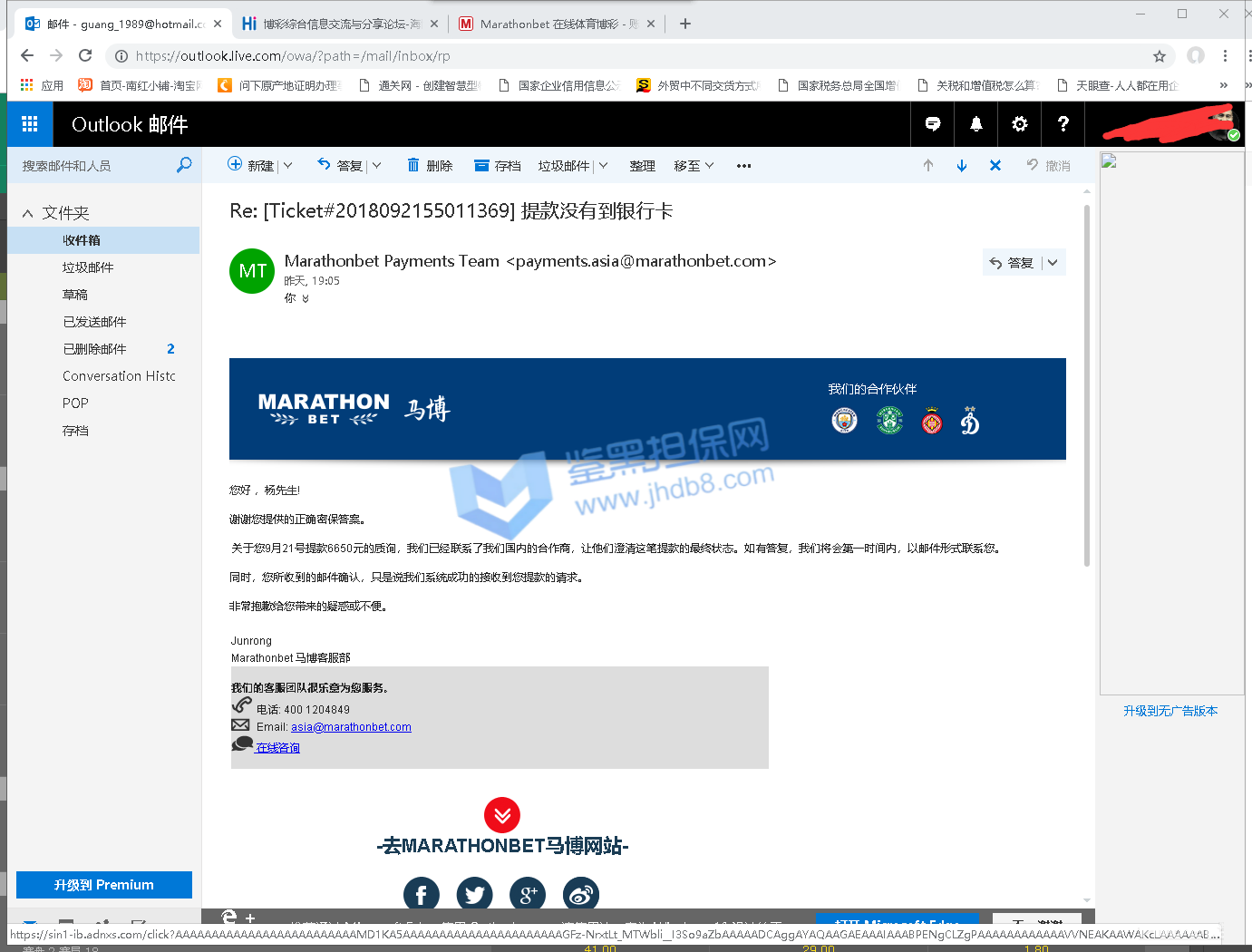The width and height of the screenshot is (1252, 952).
Task: Click the help question mark icon
Action: pyautogui.click(x=1063, y=124)
